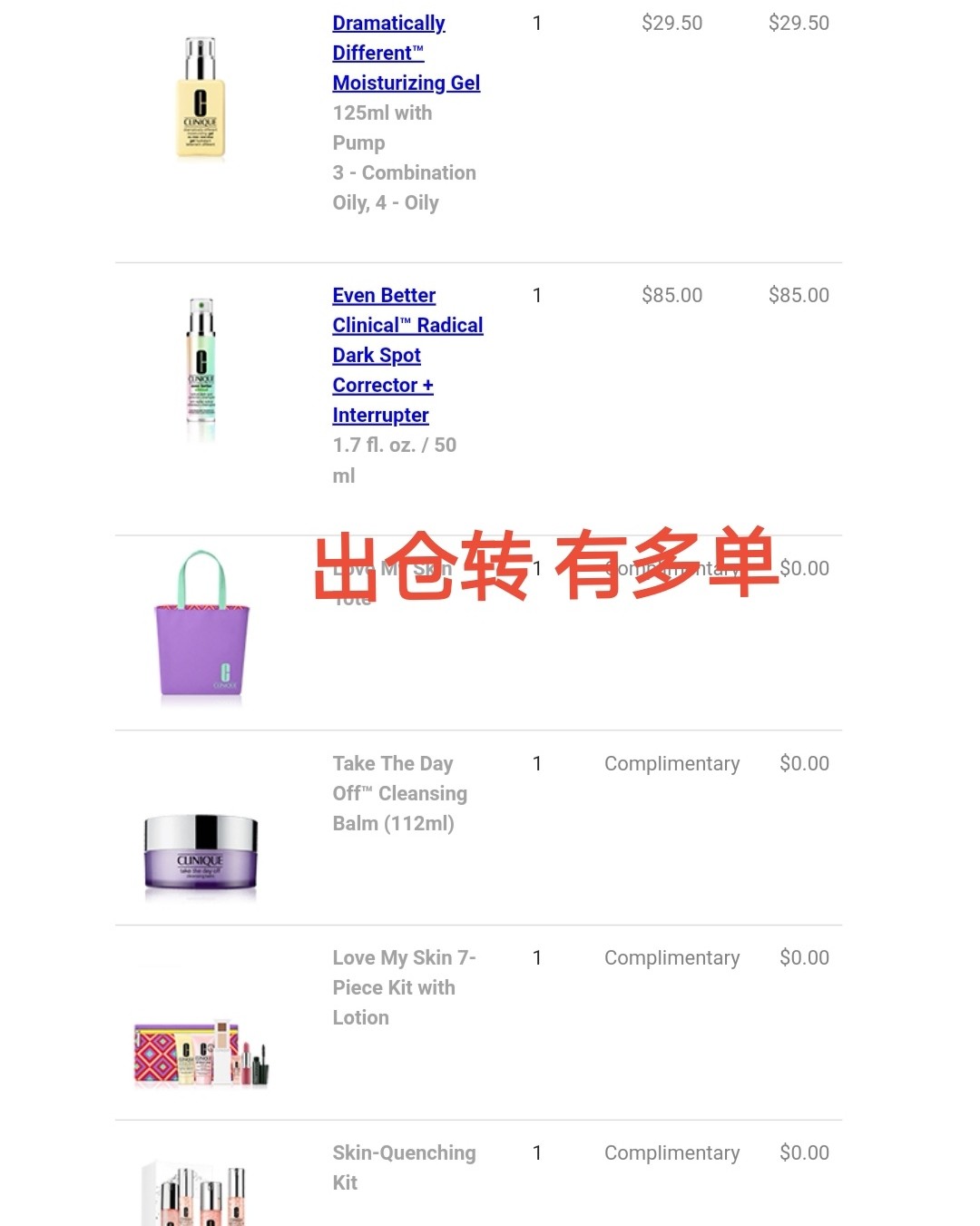The width and height of the screenshot is (980, 1226).
Task: Click the $0.00 total for Skin-Quenching Kit
Action: click(x=804, y=1152)
